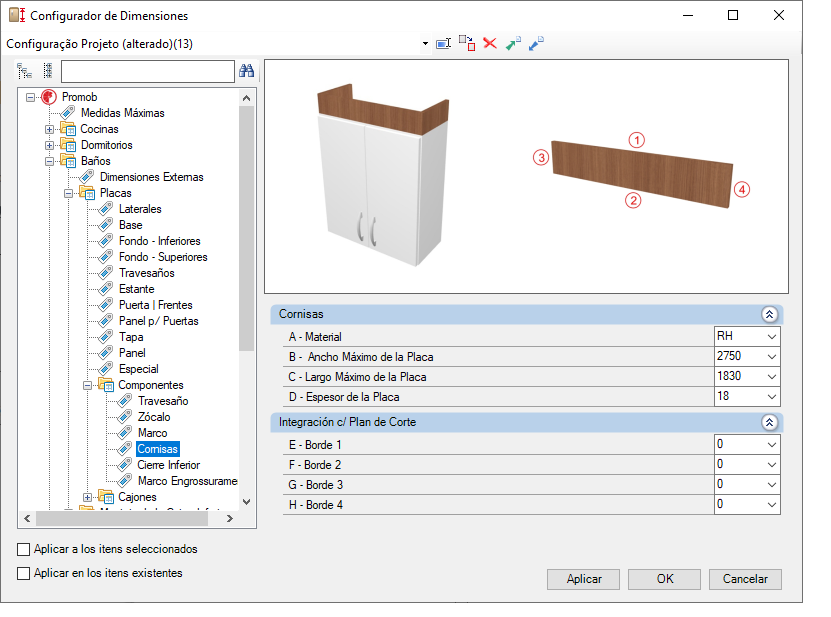Viewport: 831px width, 617px height.
Task: Click the folder icon beside Cajones
Action: (x=106, y=497)
